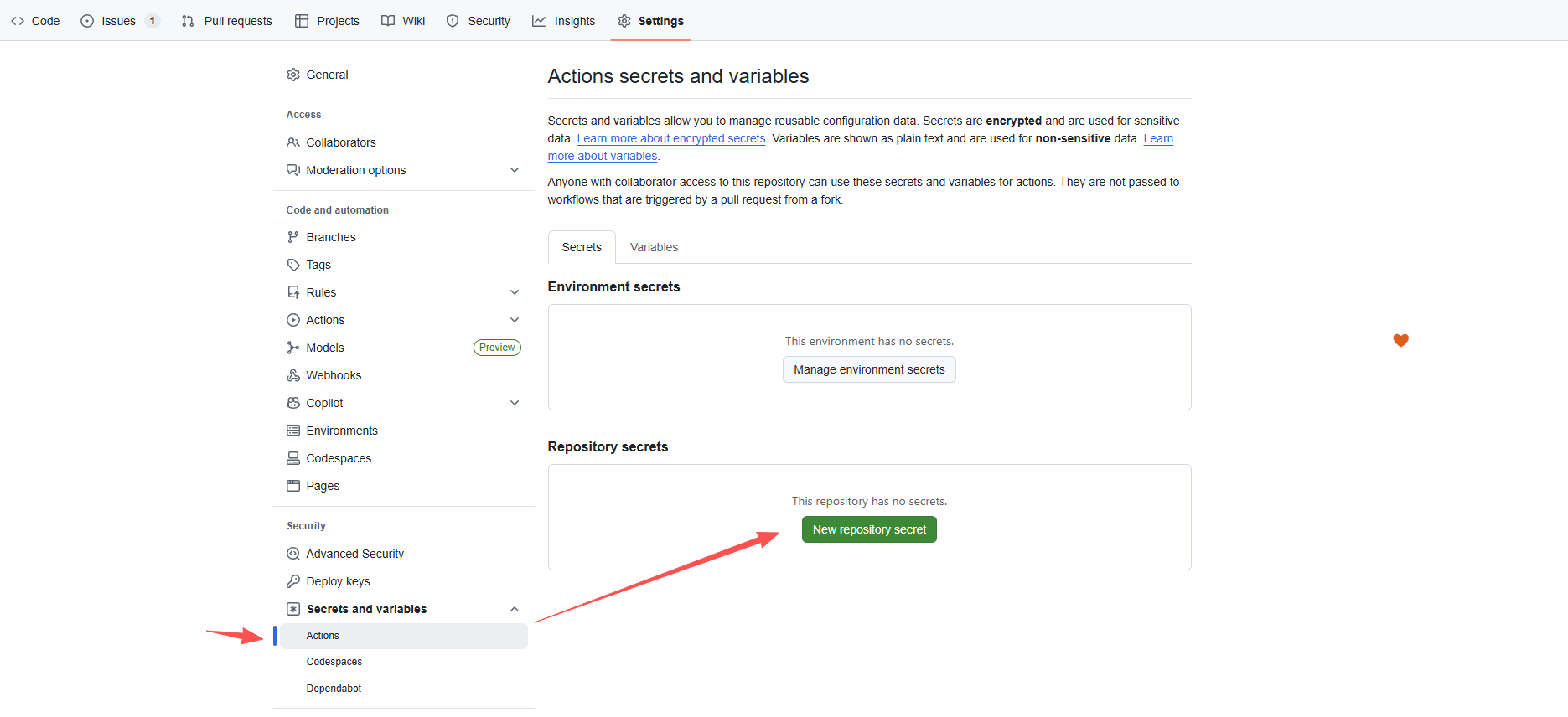Screen dimensions: 1568x717
Task: Go to the Pull requests tab
Action: 226,21
